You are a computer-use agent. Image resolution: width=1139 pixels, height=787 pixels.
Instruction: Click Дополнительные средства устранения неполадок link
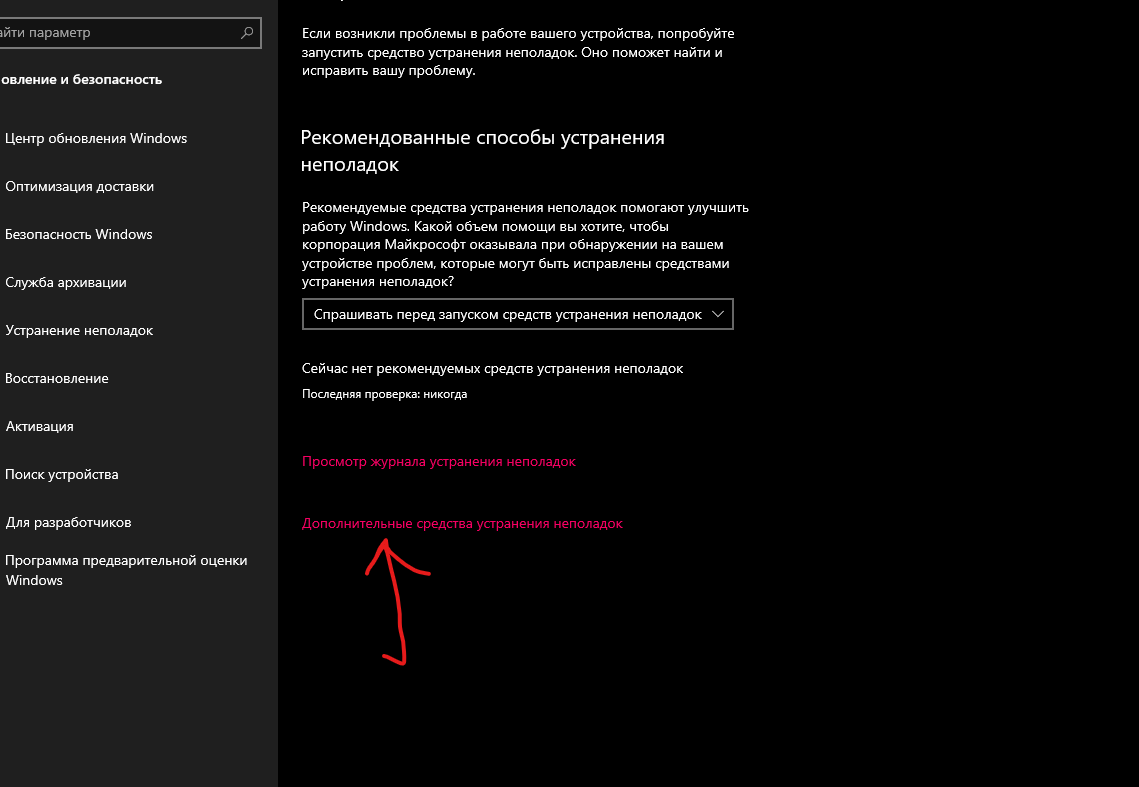click(x=462, y=523)
